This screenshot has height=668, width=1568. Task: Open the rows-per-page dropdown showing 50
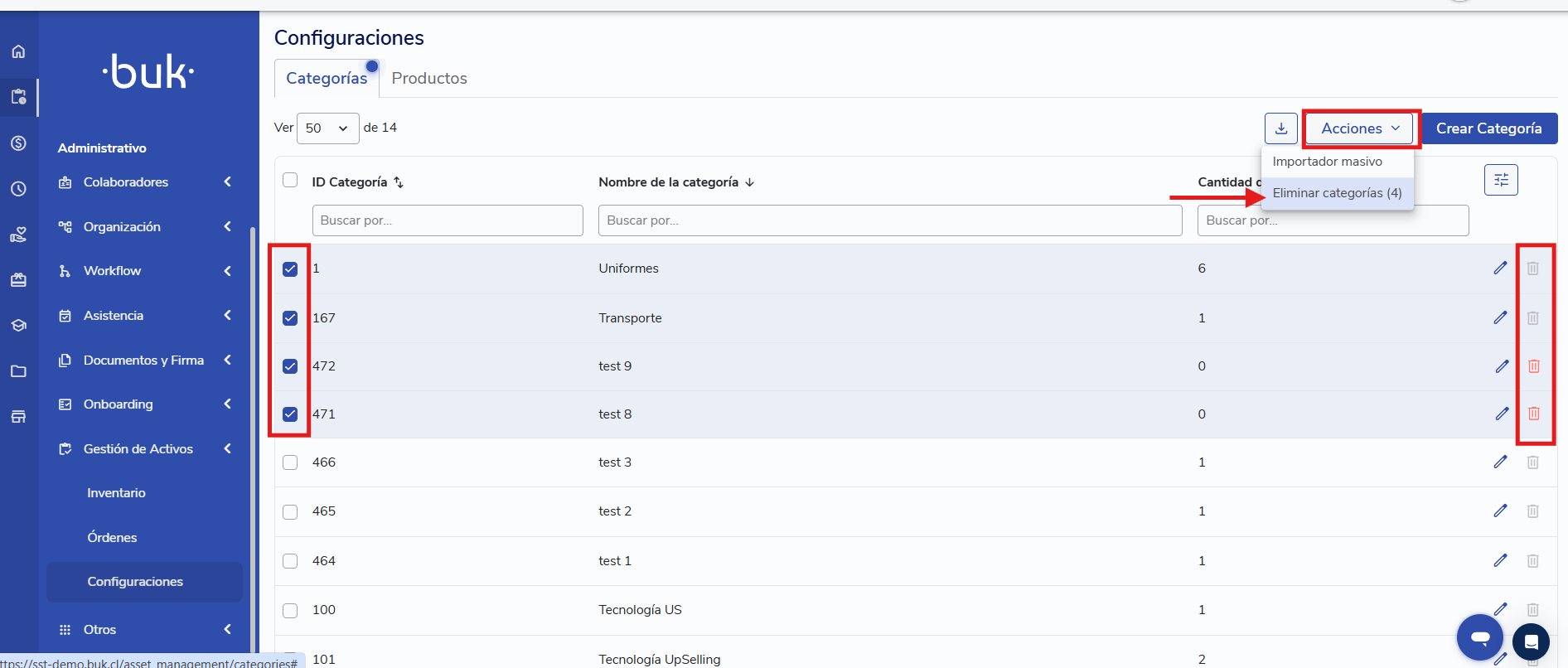point(327,128)
